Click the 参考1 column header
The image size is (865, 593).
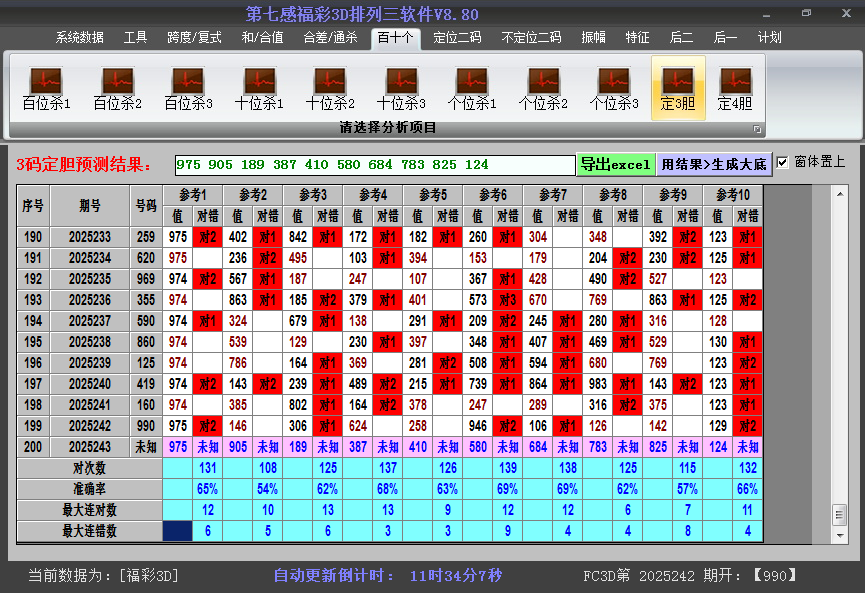click(x=192, y=194)
